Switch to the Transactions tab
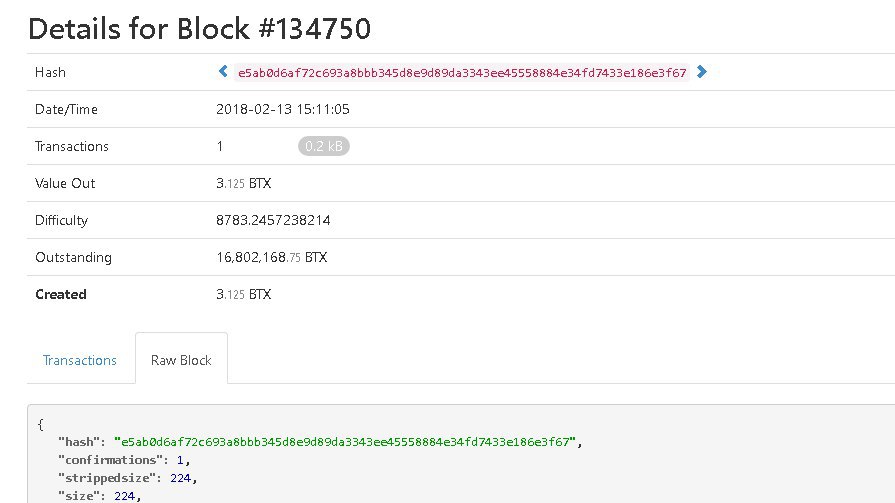 click(80, 360)
